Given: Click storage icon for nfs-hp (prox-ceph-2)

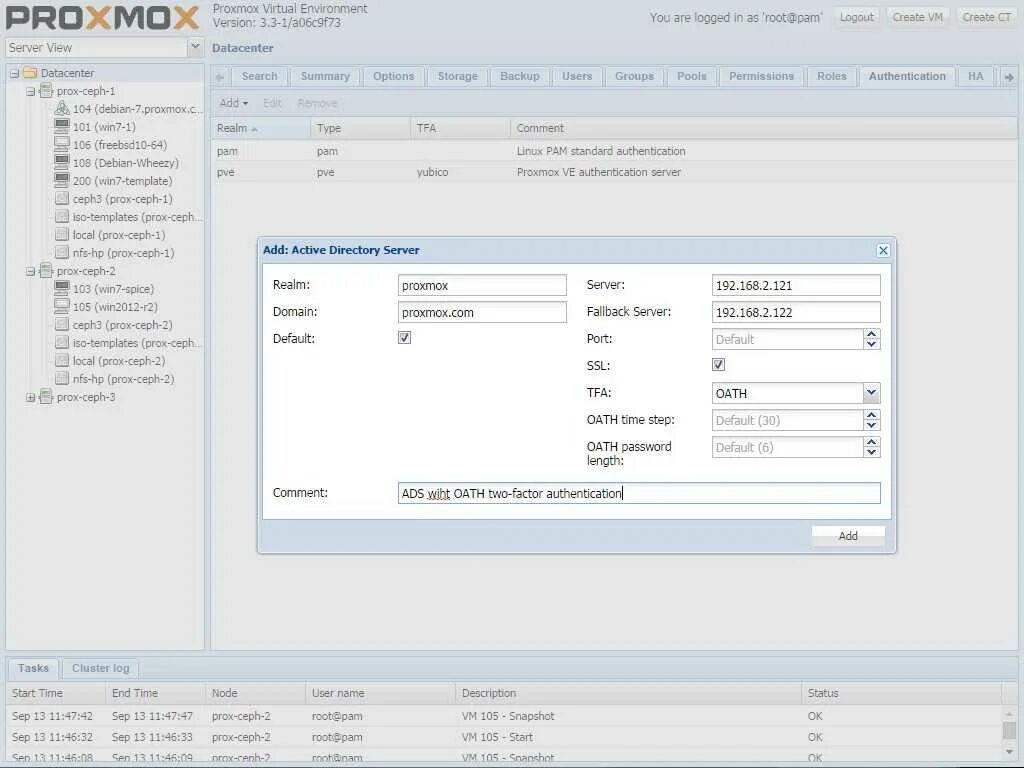Looking at the screenshot, I should pyautogui.click(x=62, y=378).
